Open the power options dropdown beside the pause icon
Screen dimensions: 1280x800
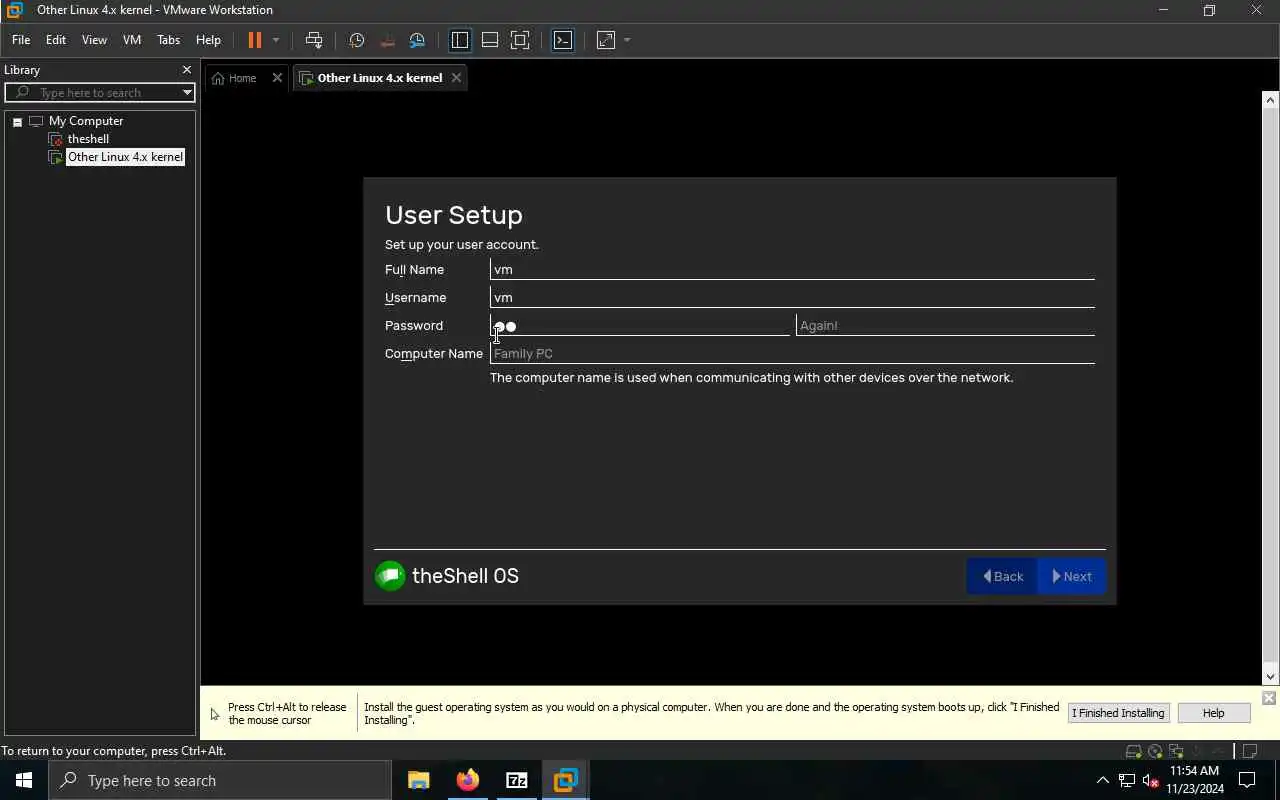(x=276, y=40)
